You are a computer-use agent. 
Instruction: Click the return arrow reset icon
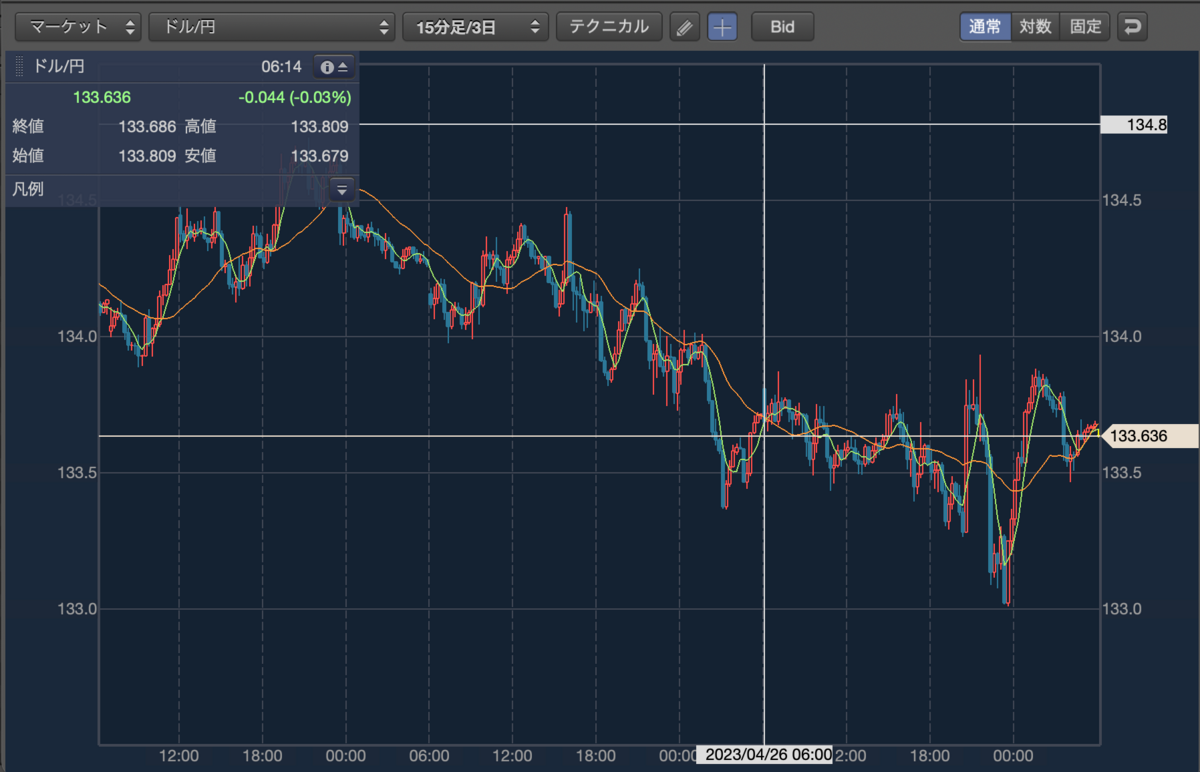coord(1132,27)
